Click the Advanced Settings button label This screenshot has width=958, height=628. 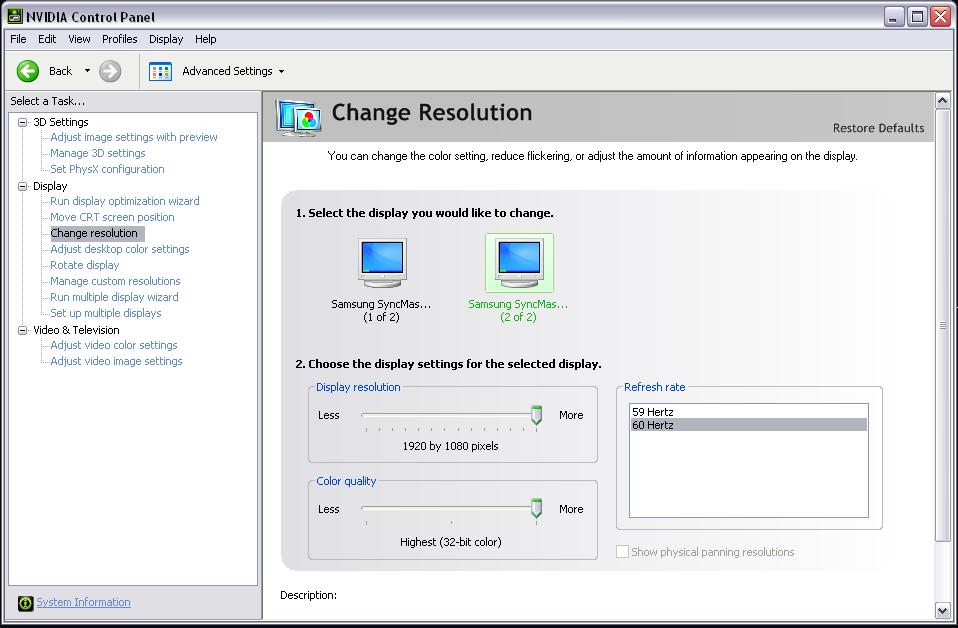pos(227,71)
